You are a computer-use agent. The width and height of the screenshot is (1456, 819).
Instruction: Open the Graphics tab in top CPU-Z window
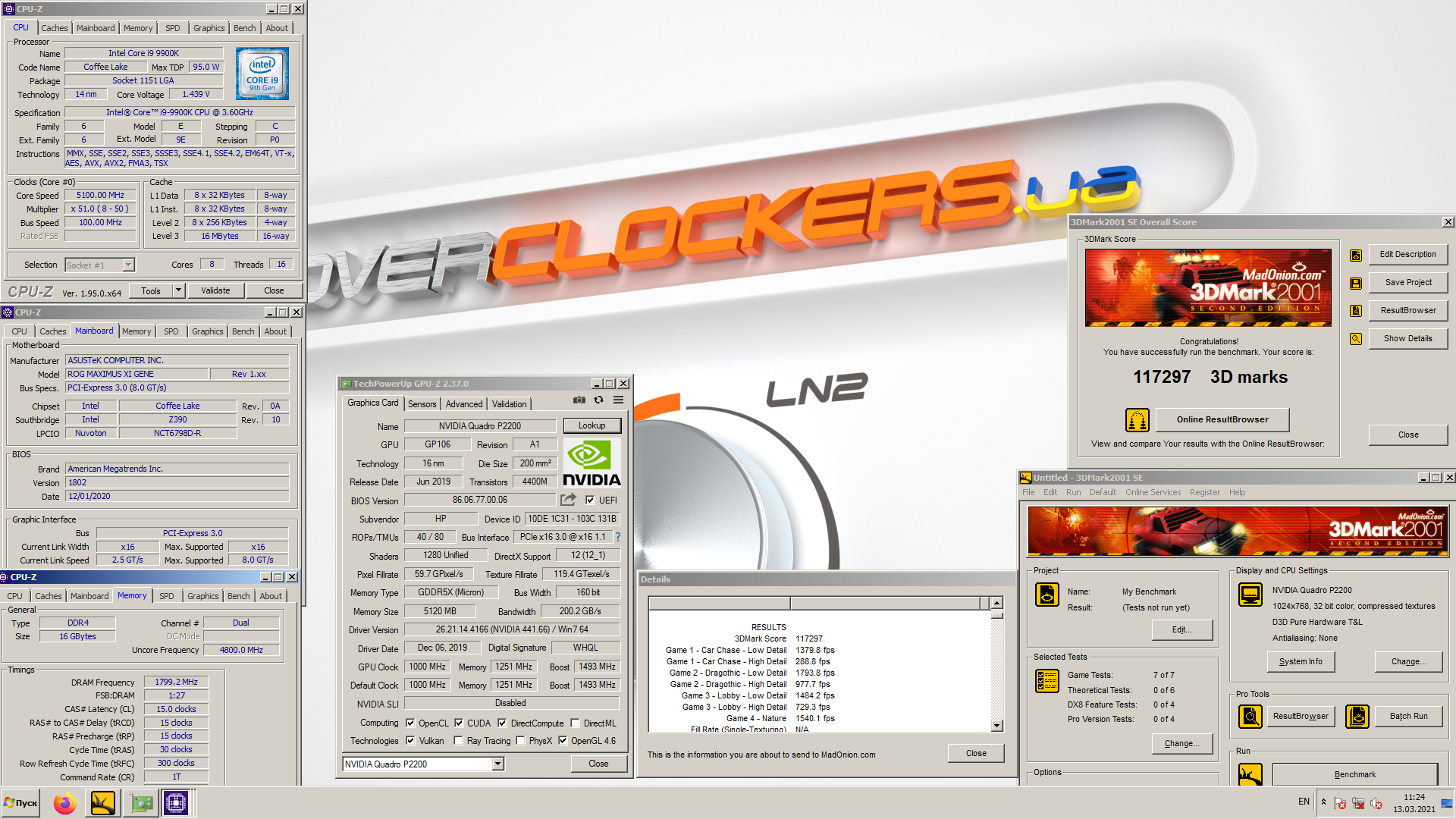pyautogui.click(x=209, y=28)
